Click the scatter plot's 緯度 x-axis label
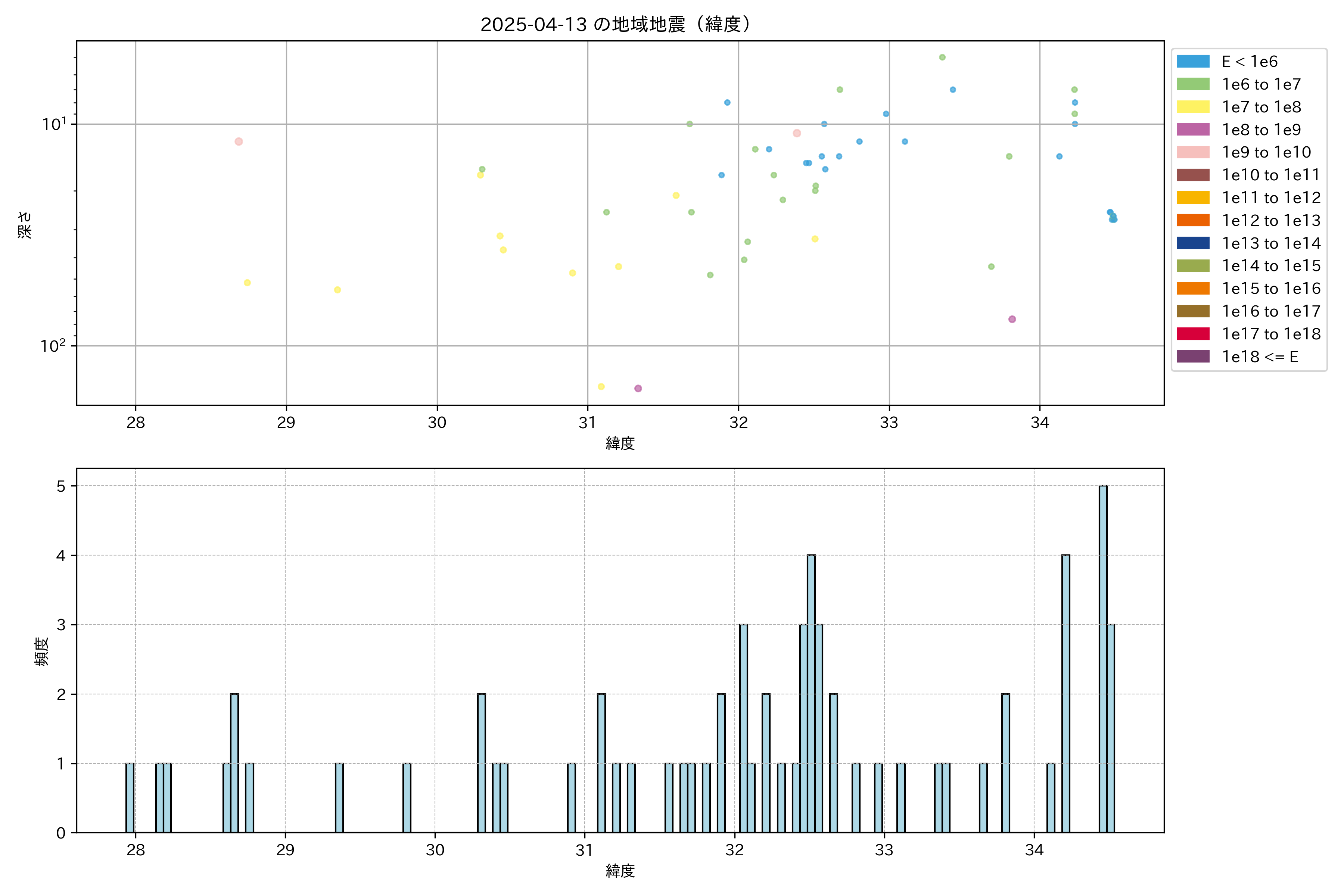 click(x=620, y=444)
